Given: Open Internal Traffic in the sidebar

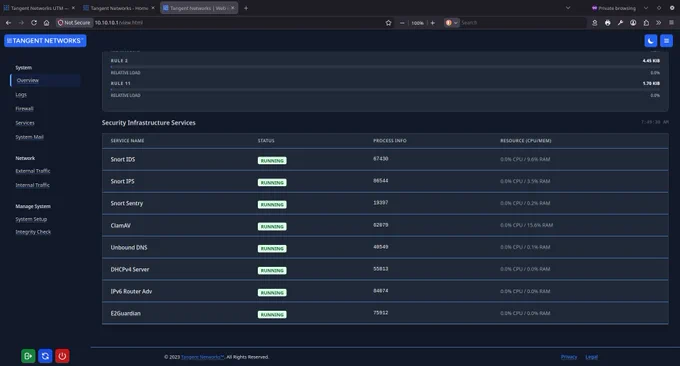Looking at the screenshot, I should 33,185.
